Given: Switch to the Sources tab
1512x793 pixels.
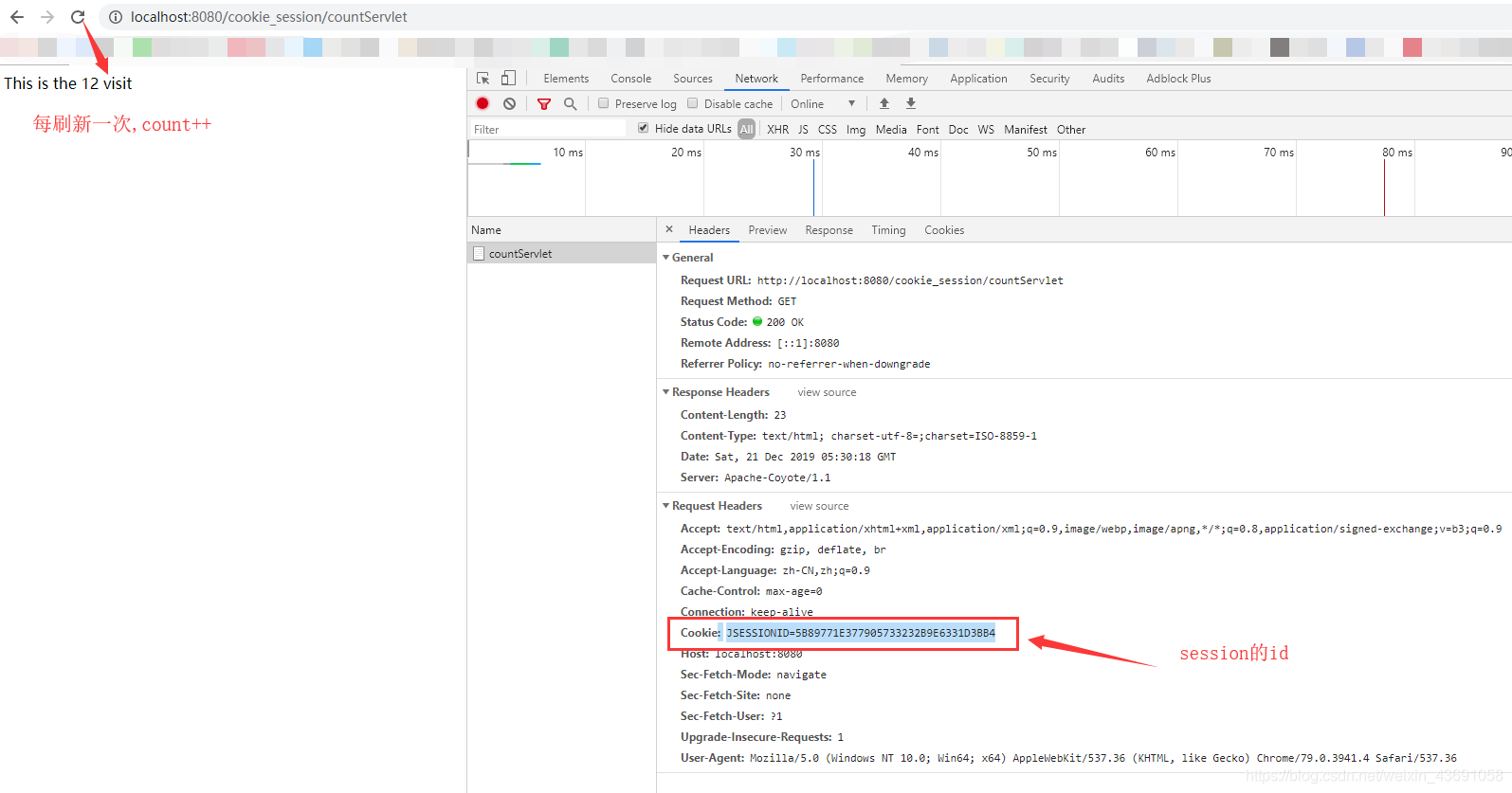Looking at the screenshot, I should [x=693, y=79].
